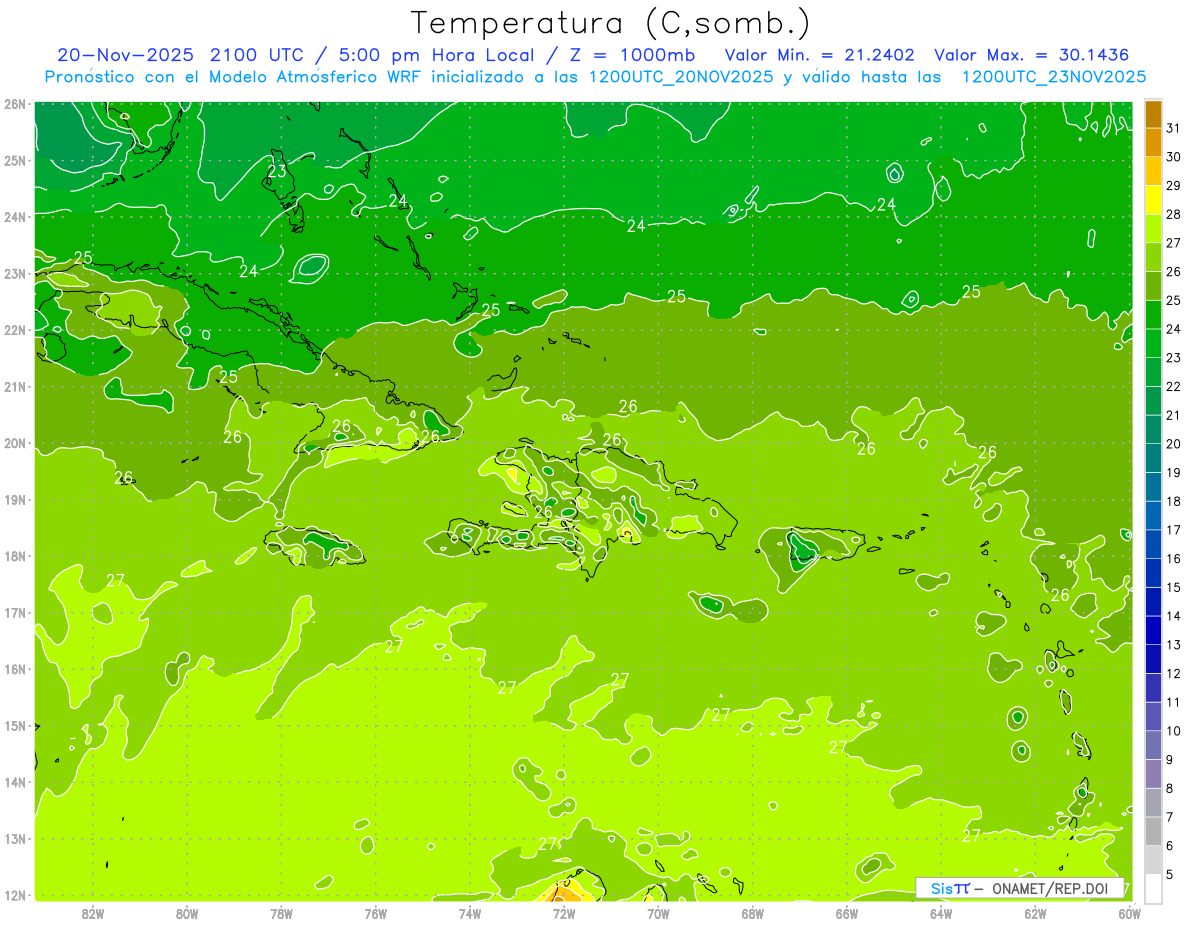Click the 74W longitude axis label
Viewport: 1200px width, 927px height.
469,913
